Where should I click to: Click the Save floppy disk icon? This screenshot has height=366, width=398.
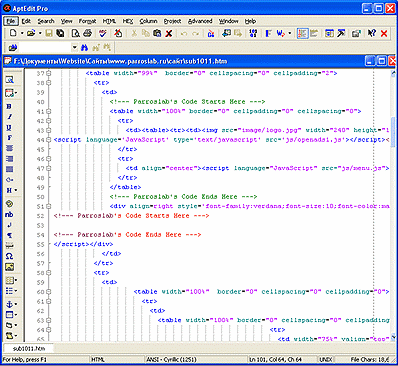(x=49, y=33)
